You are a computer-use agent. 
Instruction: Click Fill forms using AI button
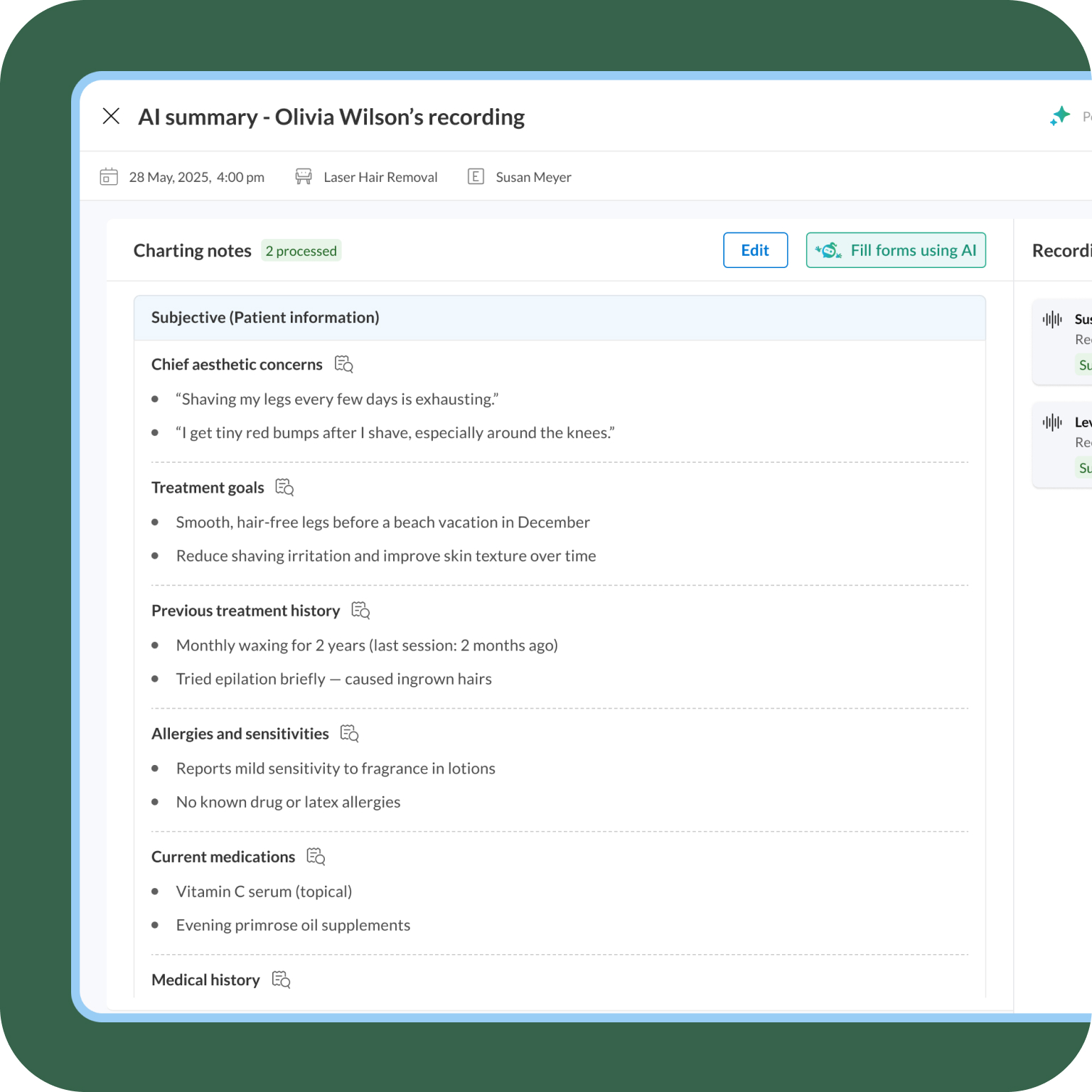click(896, 250)
